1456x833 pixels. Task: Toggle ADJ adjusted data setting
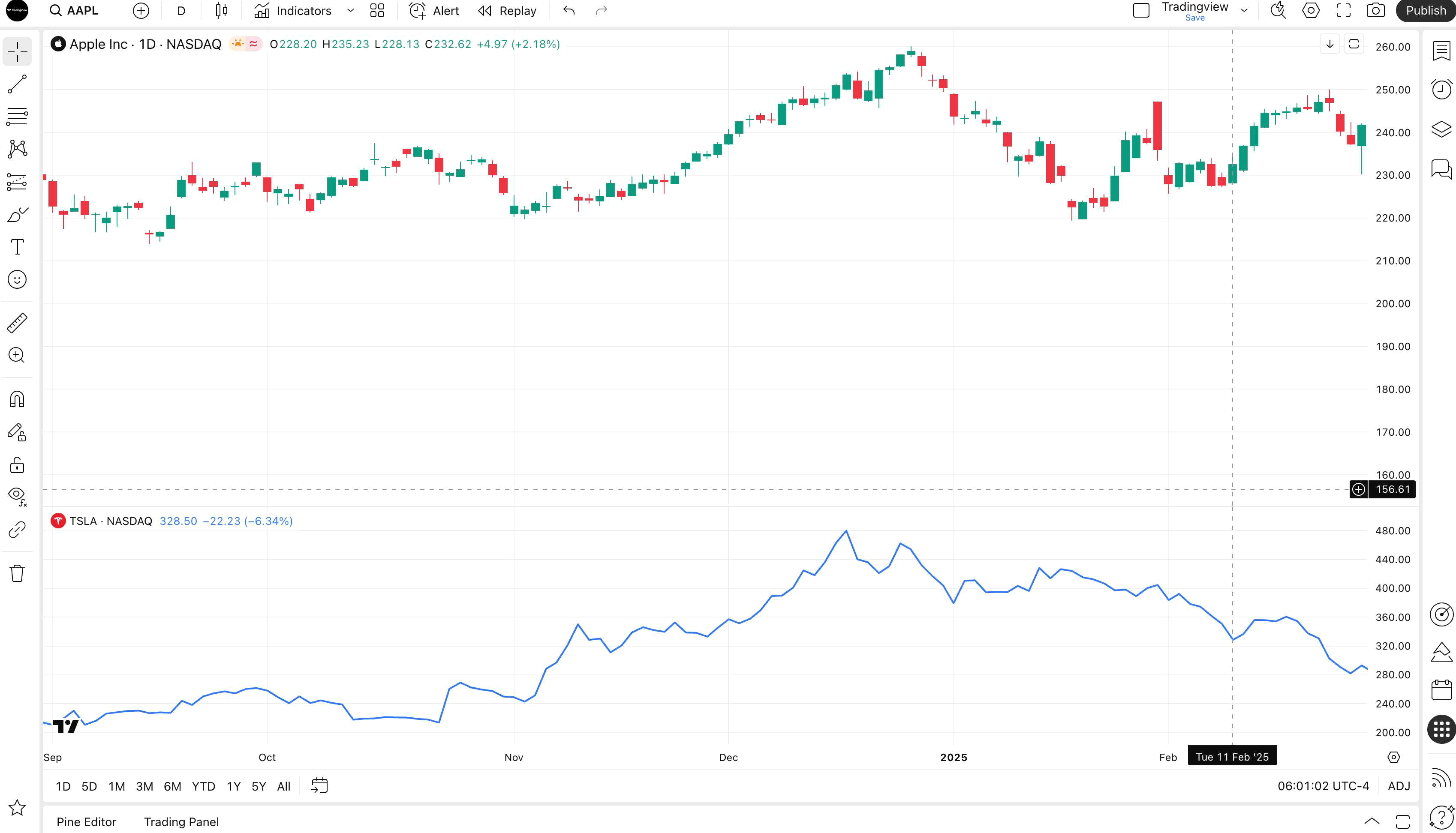pos(1399,786)
